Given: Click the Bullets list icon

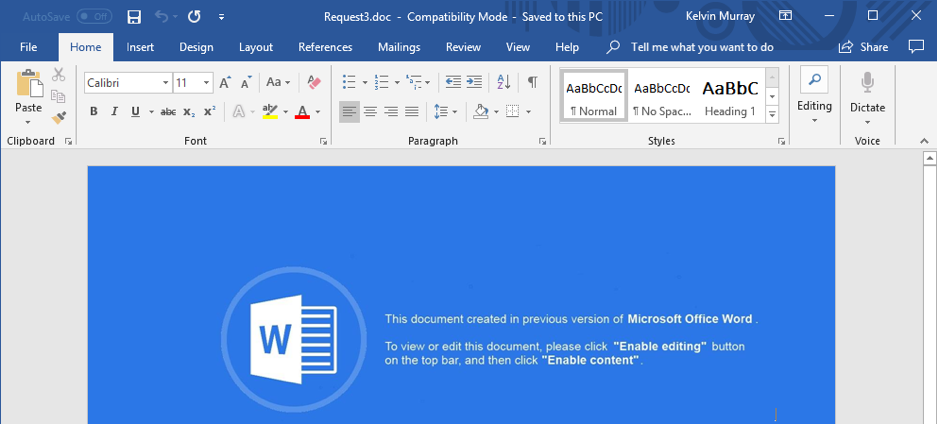Looking at the screenshot, I should (349, 82).
